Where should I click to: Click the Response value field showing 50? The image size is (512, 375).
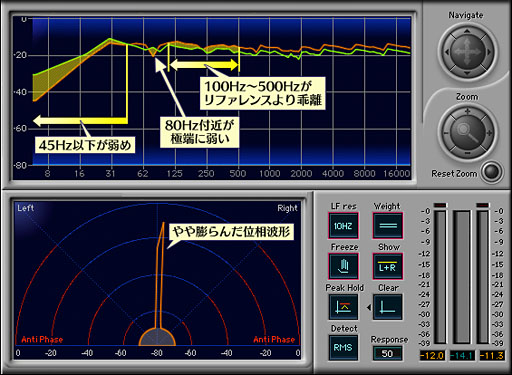tap(387, 353)
